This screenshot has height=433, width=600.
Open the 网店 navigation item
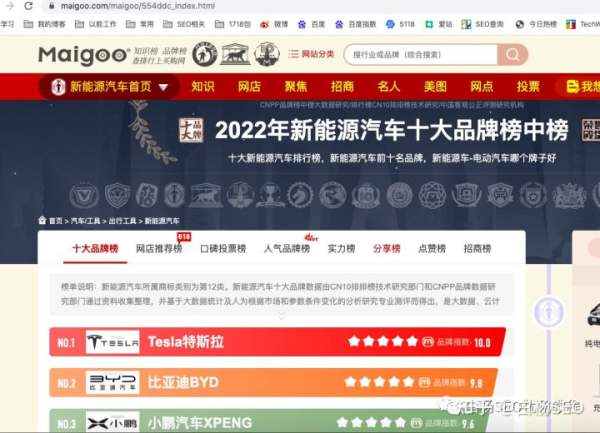tap(249, 87)
